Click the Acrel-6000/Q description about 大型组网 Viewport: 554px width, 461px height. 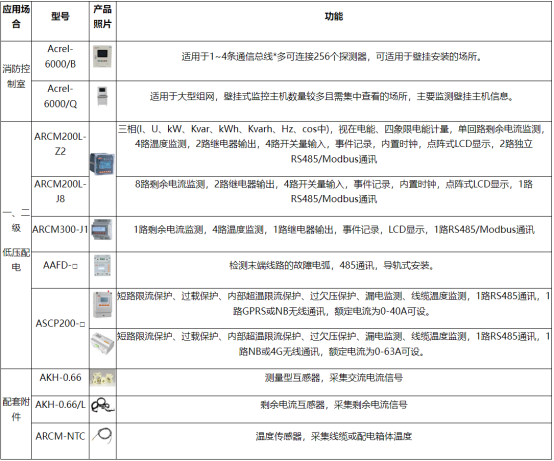click(332, 96)
